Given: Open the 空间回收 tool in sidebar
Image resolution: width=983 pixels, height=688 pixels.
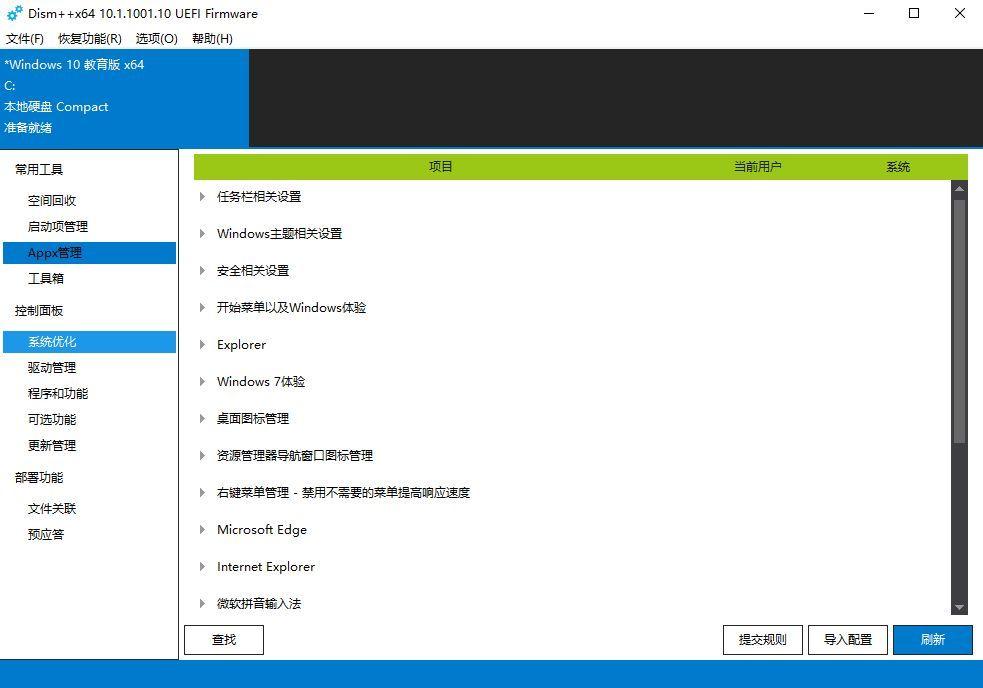Looking at the screenshot, I should coord(52,200).
